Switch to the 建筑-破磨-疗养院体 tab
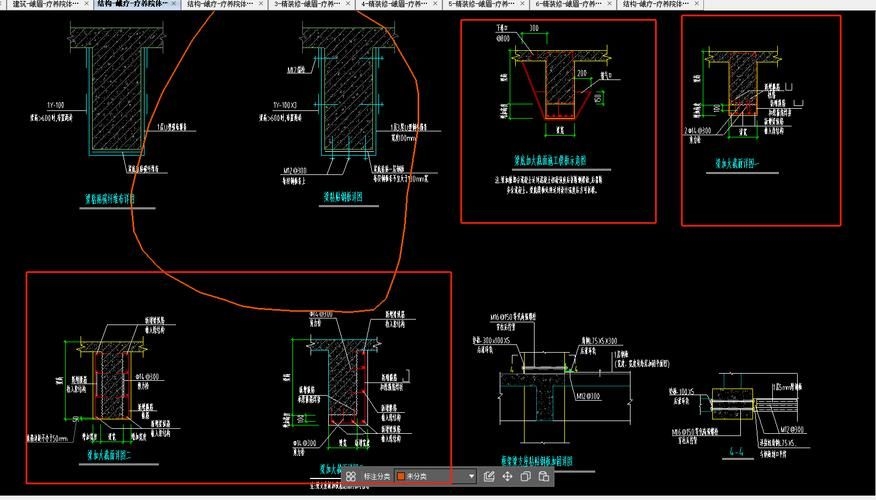876x500 pixels. [45, 4]
